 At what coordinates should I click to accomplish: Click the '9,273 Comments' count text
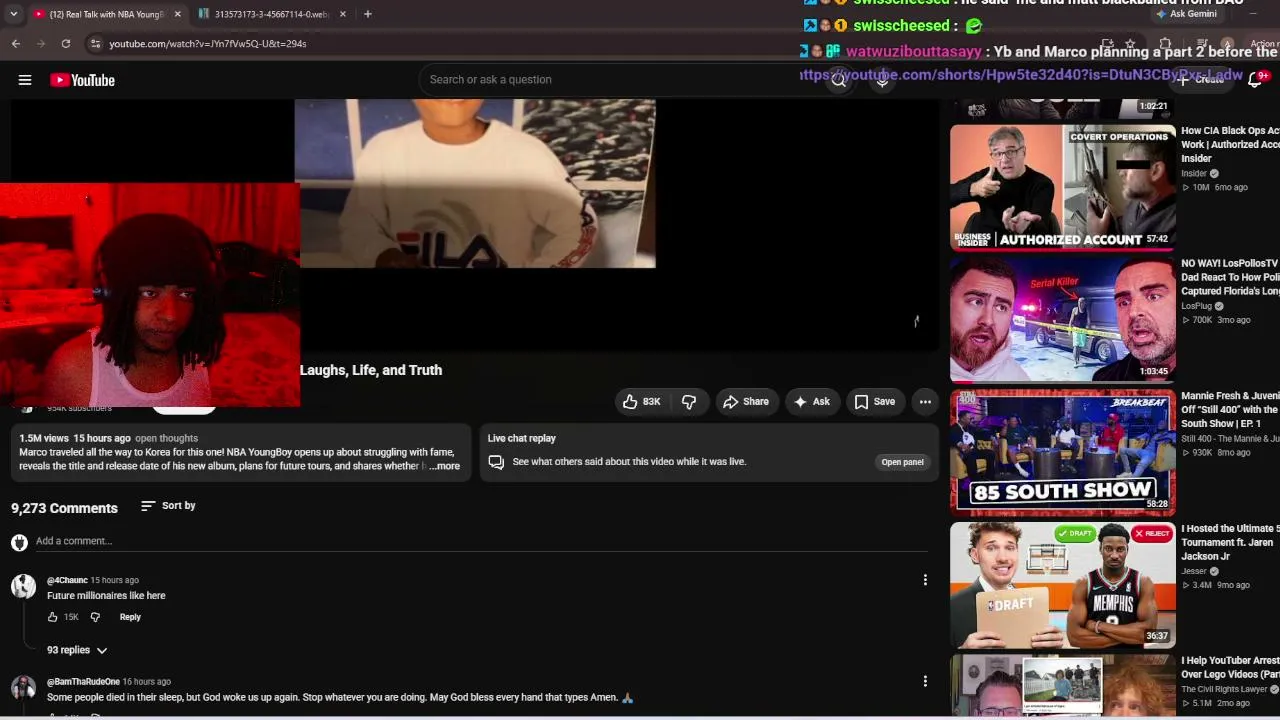coord(64,508)
